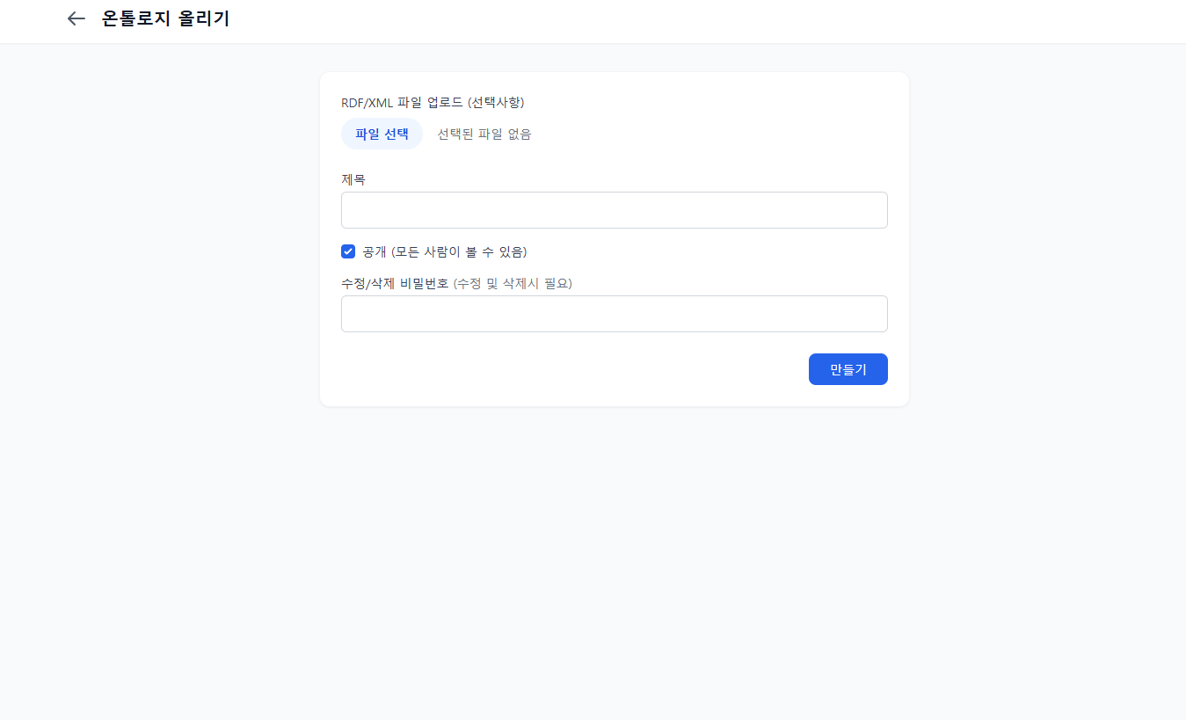This screenshot has width=1186, height=720.
Task: Focus the 제목 input field
Action: [614, 211]
